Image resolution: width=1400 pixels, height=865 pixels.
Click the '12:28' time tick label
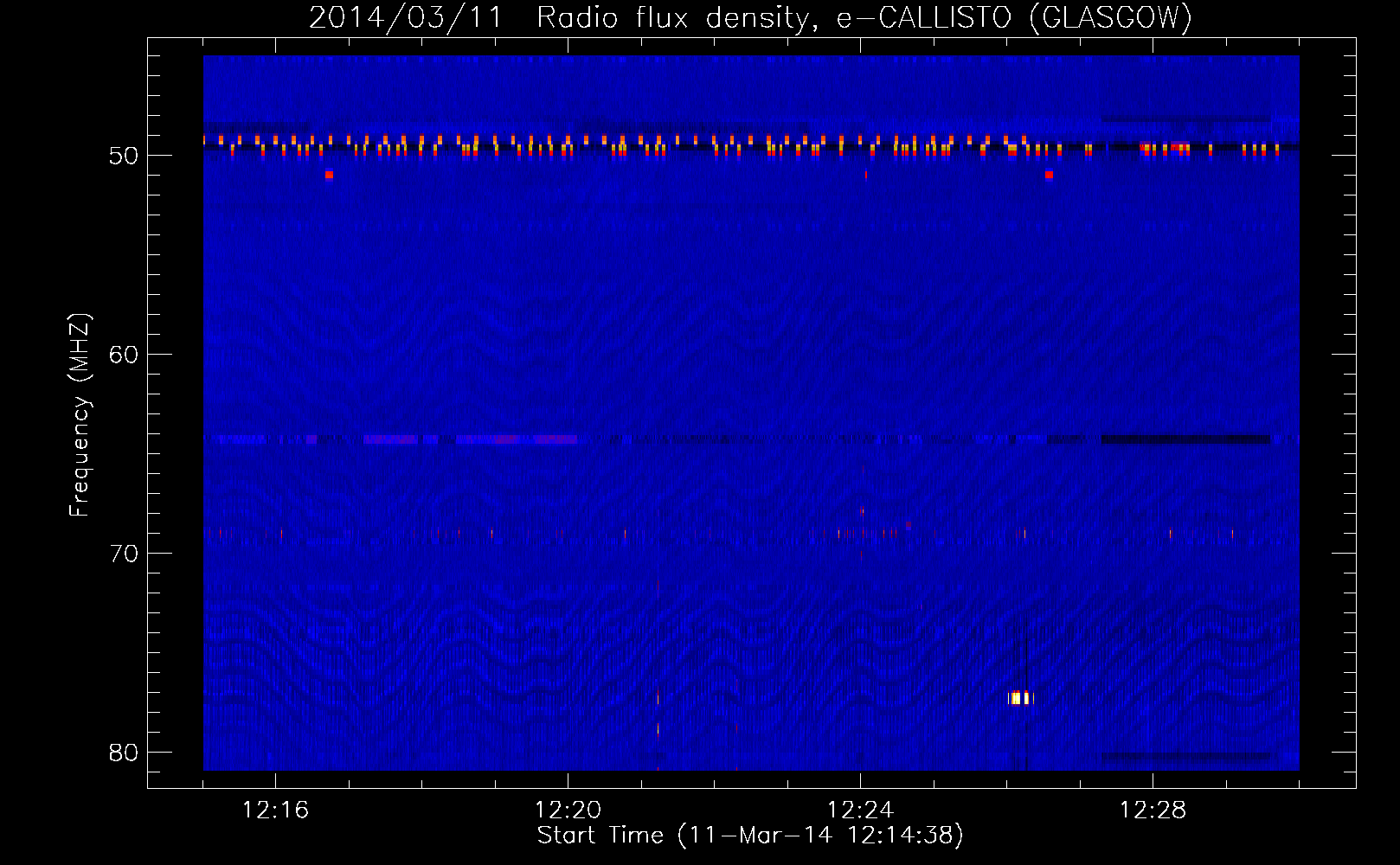(1153, 810)
